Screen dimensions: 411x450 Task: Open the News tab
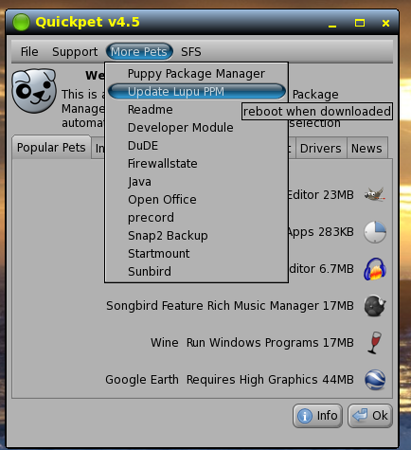(x=367, y=148)
